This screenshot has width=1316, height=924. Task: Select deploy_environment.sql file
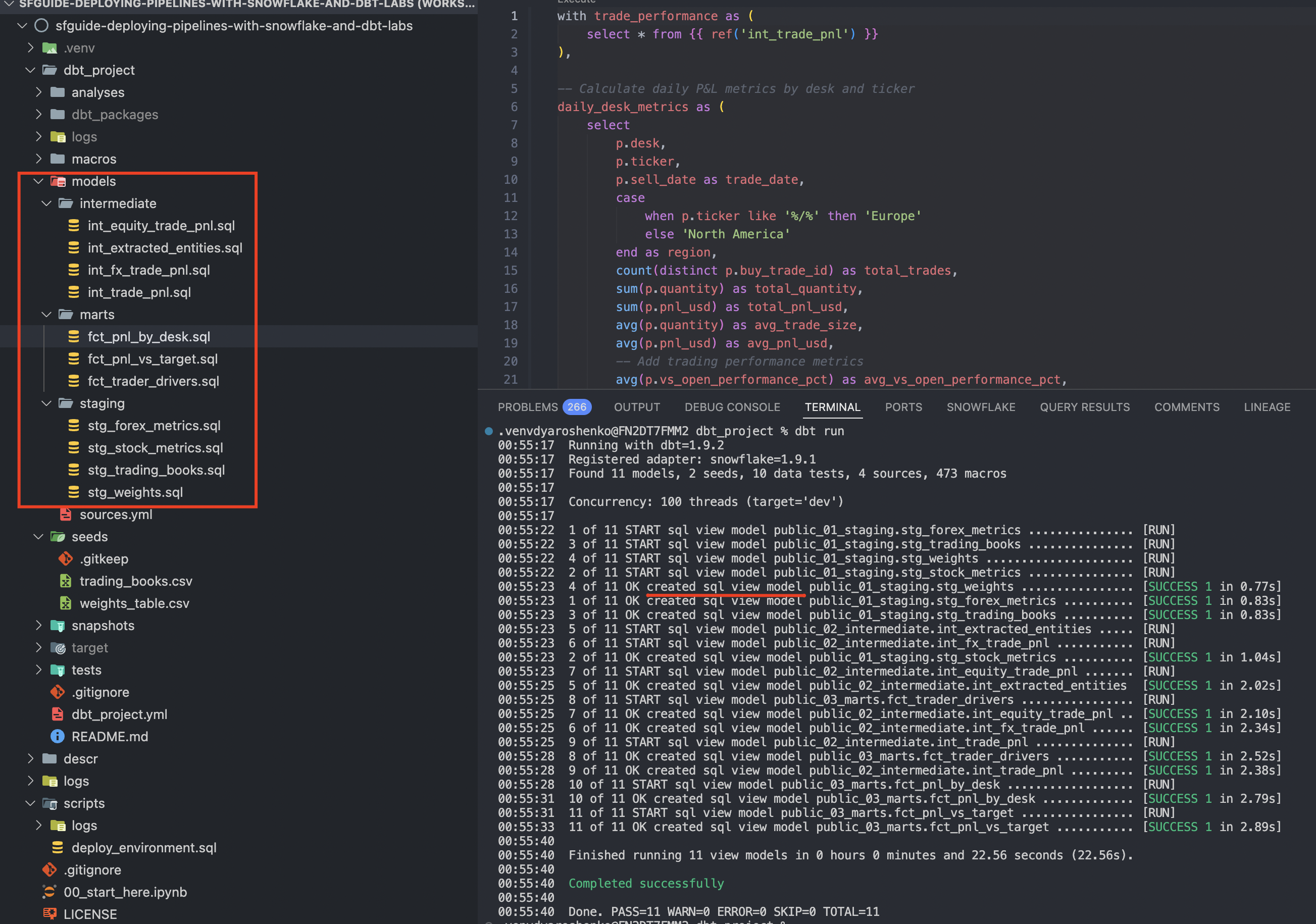tap(143, 848)
